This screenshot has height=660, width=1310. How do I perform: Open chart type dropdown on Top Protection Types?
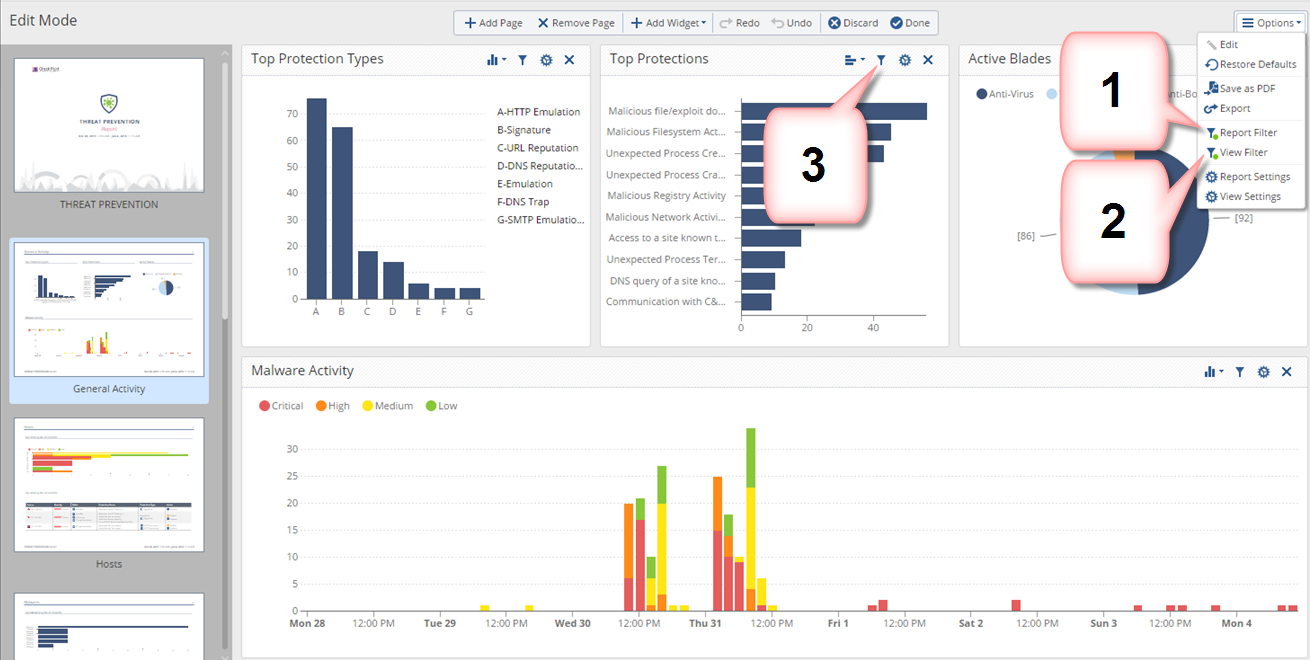pyautogui.click(x=496, y=60)
